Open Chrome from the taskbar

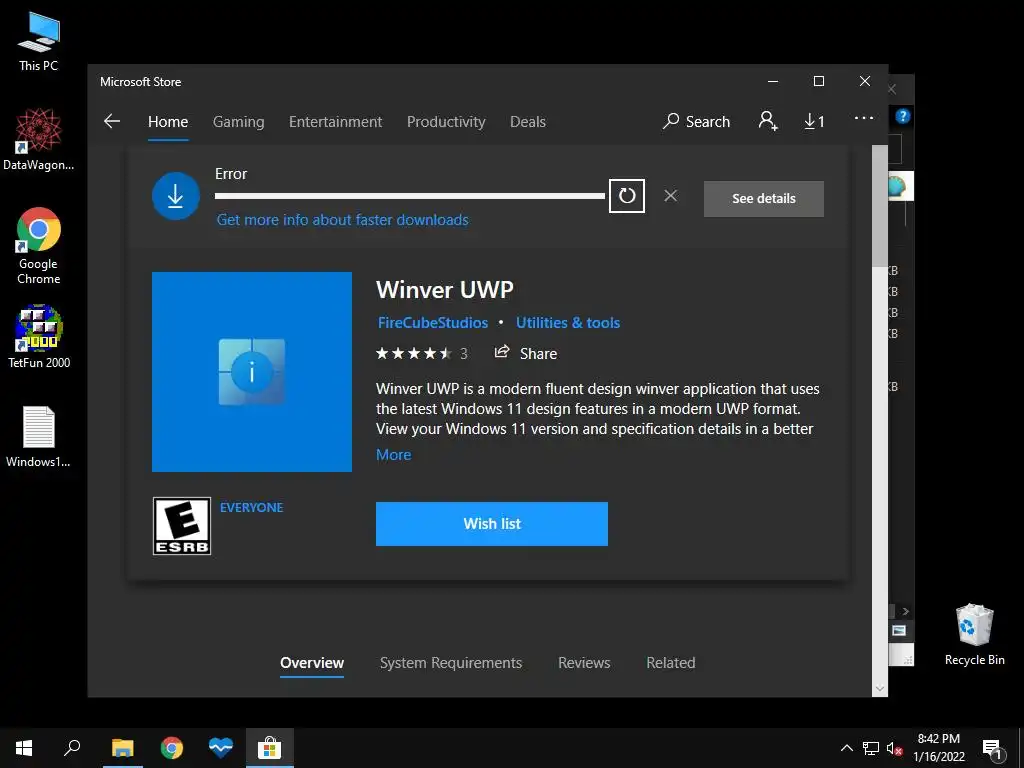point(172,748)
